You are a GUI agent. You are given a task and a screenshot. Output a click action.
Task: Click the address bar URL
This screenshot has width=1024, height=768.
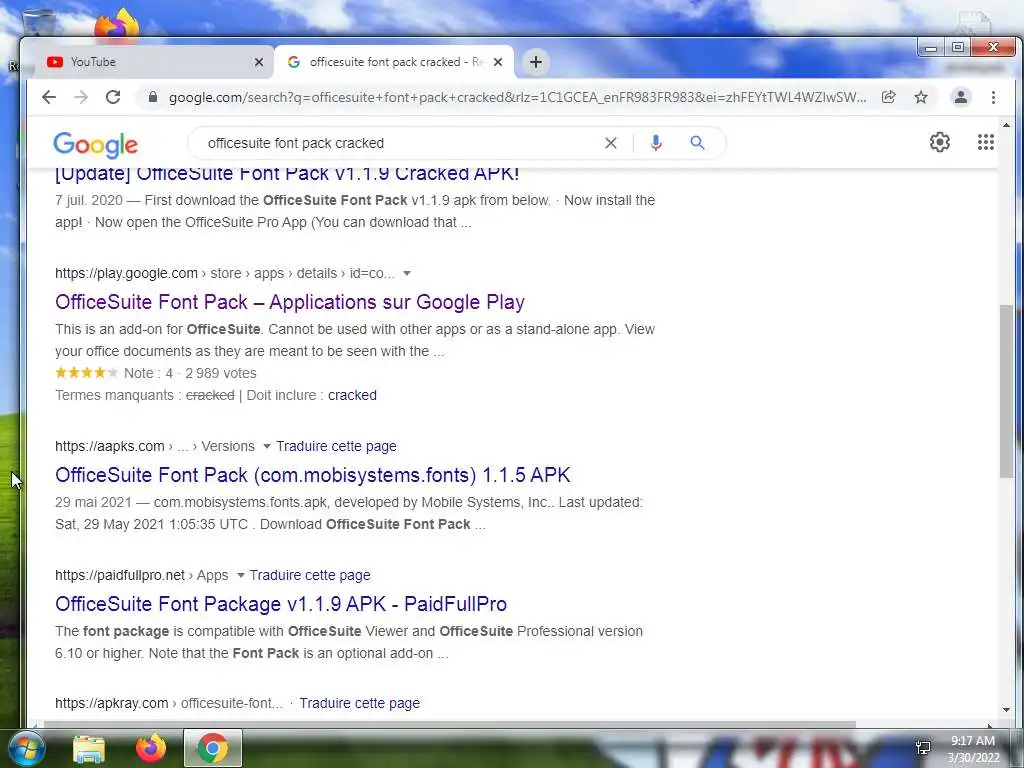(517, 97)
